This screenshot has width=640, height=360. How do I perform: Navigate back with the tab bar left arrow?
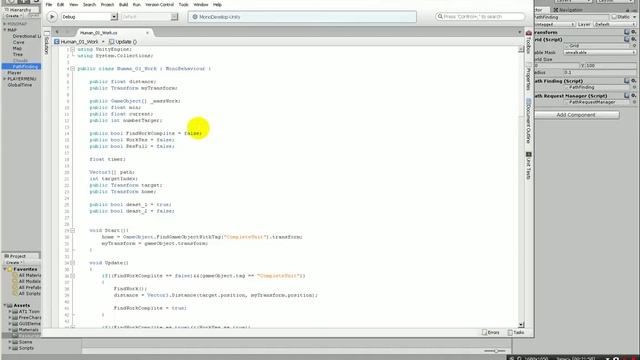point(57,32)
